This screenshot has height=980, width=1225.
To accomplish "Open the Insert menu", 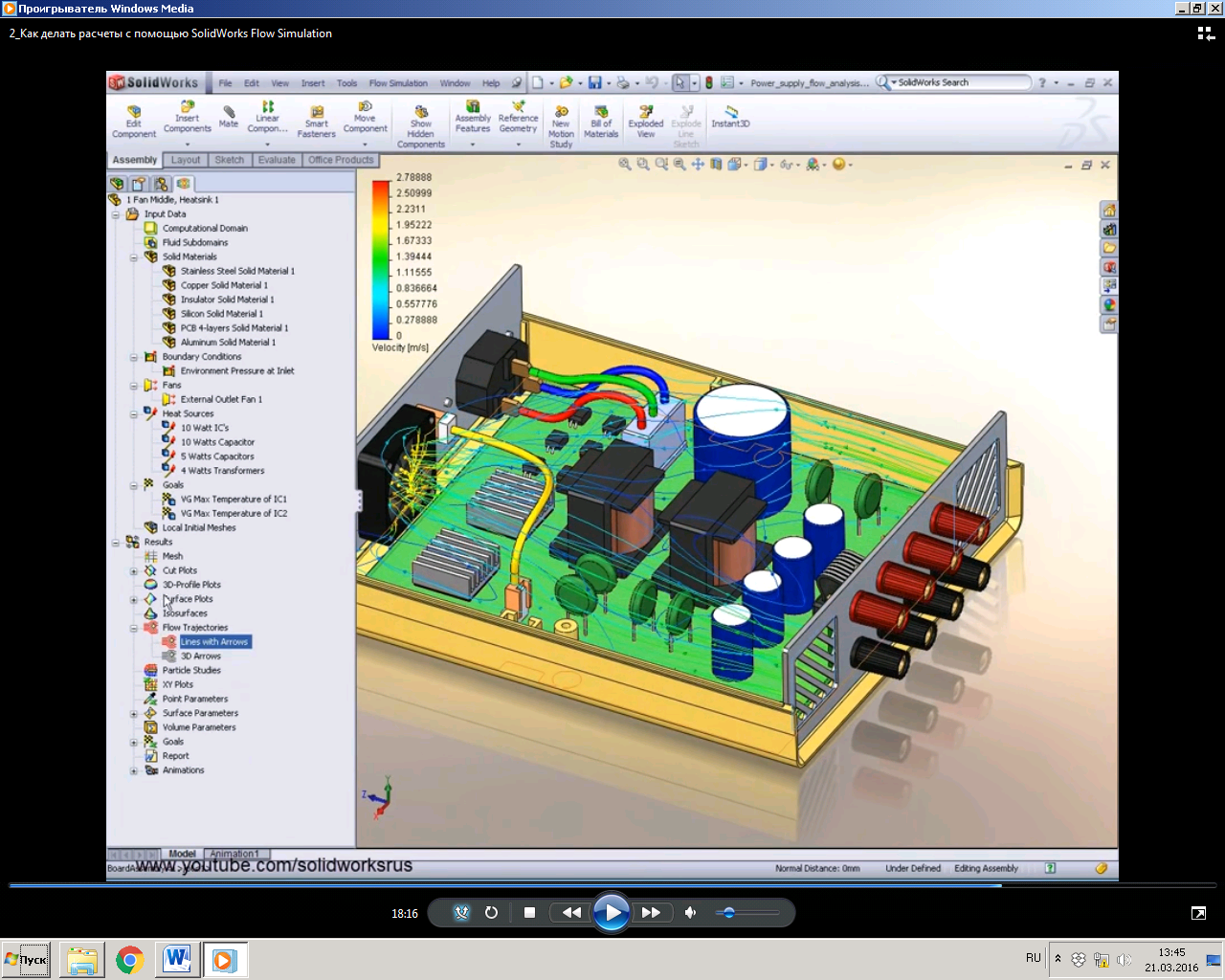I will [313, 83].
